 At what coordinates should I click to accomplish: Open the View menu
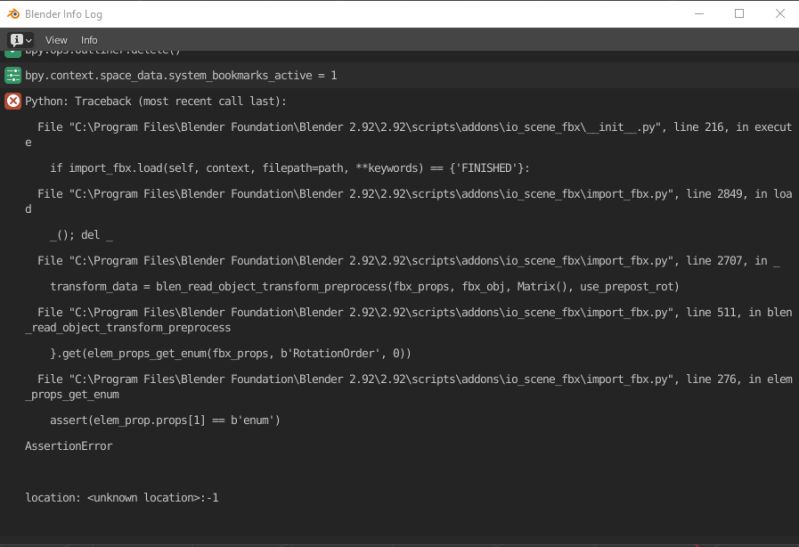(56, 40)
